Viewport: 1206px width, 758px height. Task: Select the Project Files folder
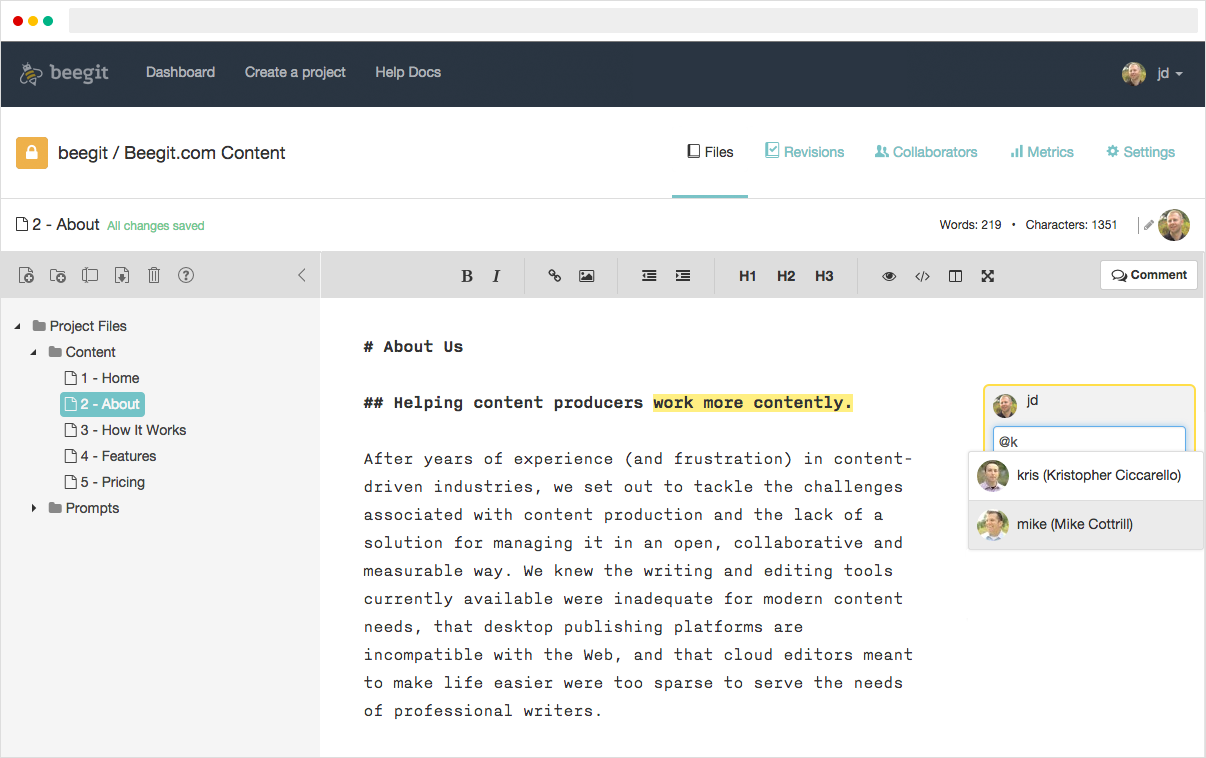80,326
